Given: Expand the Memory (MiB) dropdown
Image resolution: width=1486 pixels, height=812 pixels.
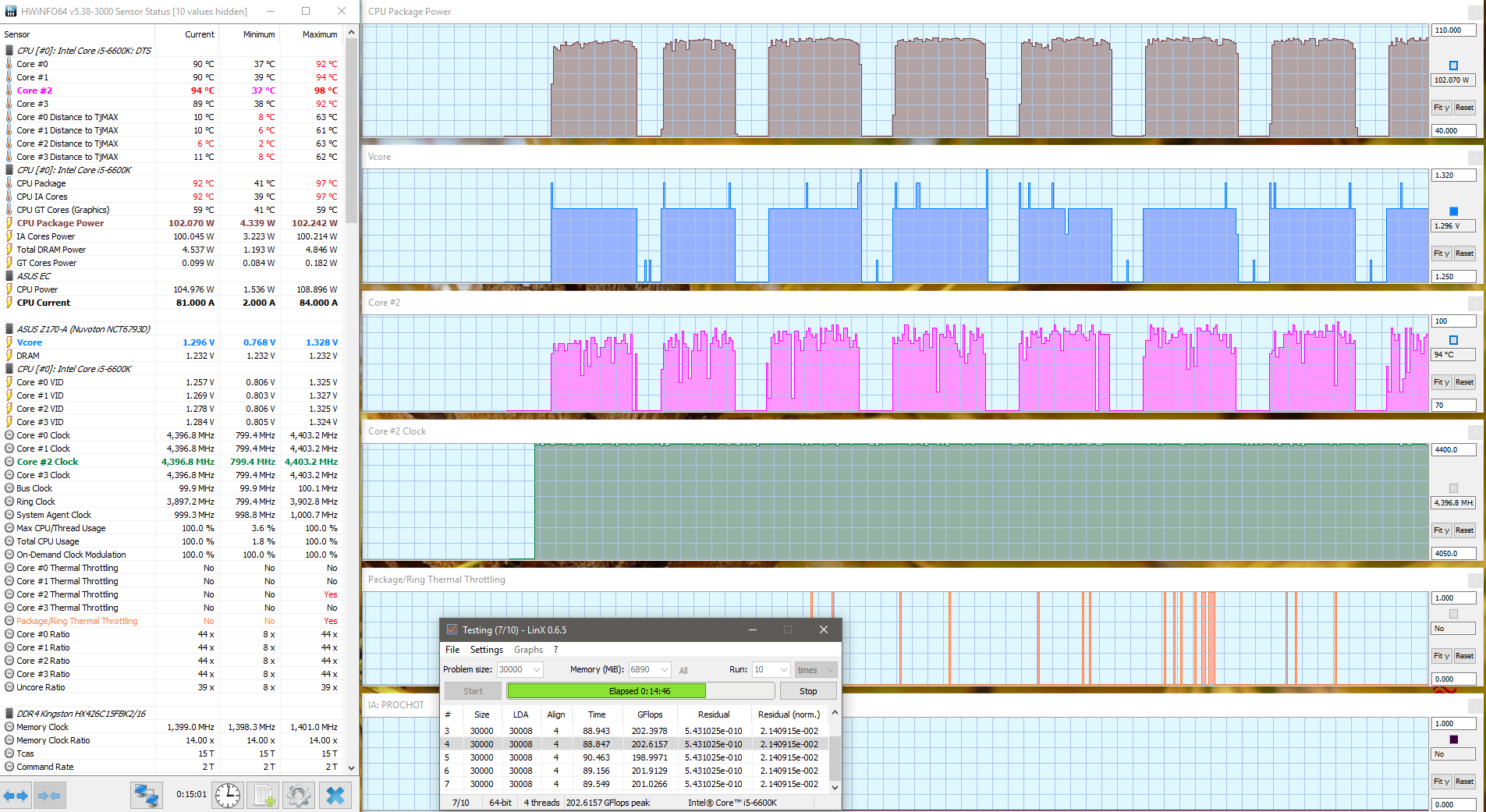Looking at the screenshot, I should [x=665, y=670].
